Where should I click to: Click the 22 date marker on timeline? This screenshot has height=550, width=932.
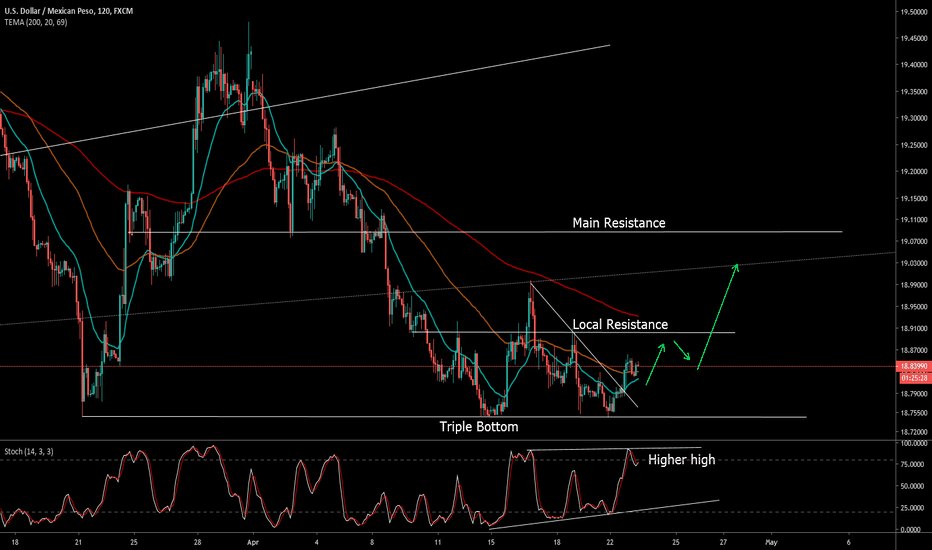tap(610, 542)
